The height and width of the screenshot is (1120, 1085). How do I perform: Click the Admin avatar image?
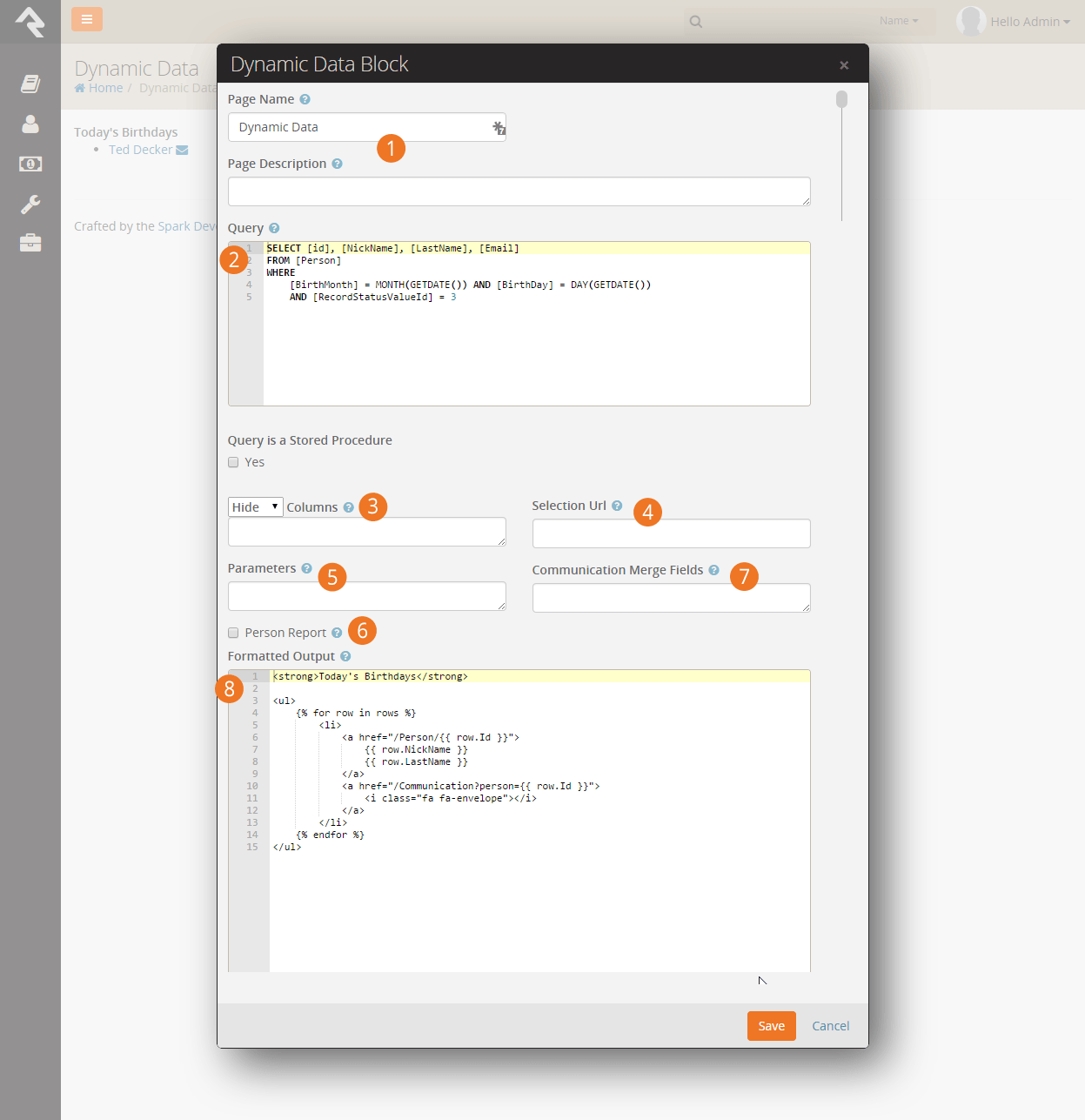[x=971, y=21]
